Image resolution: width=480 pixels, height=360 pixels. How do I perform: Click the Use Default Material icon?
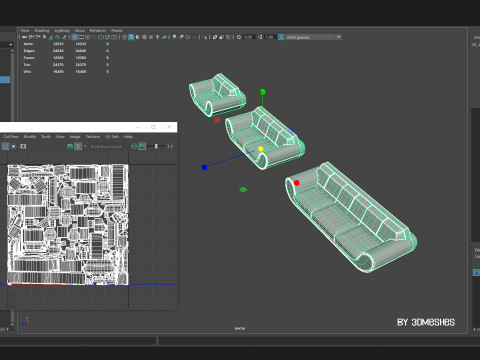138,37
